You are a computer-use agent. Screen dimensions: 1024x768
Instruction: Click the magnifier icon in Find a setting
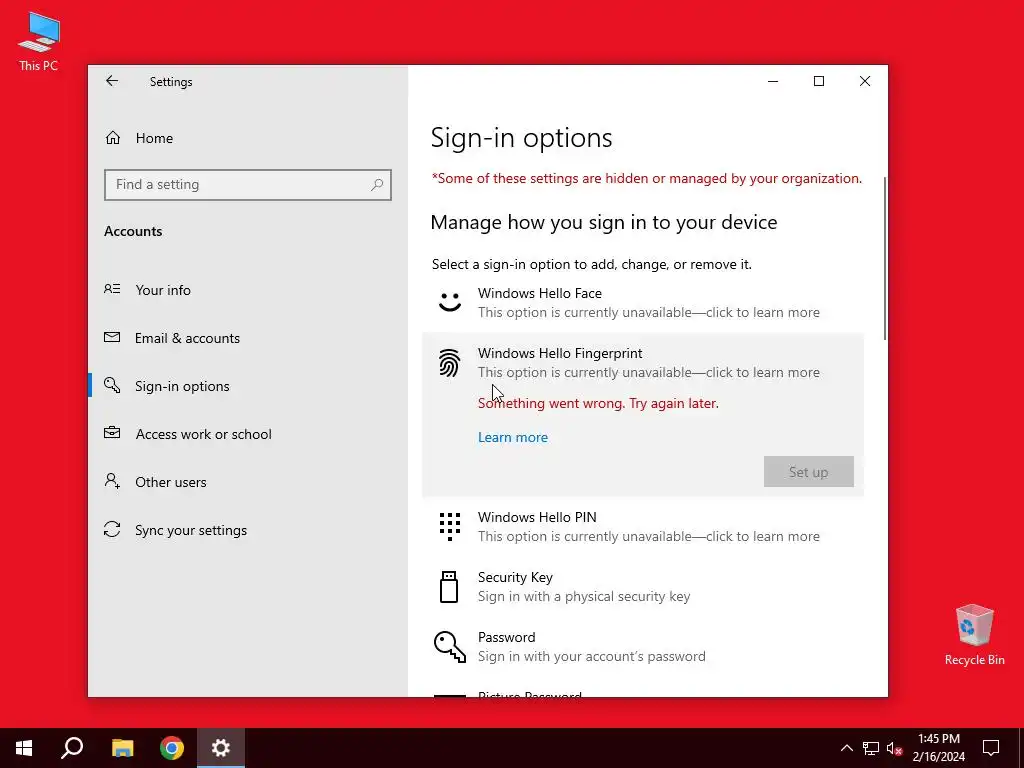point(377,185)
